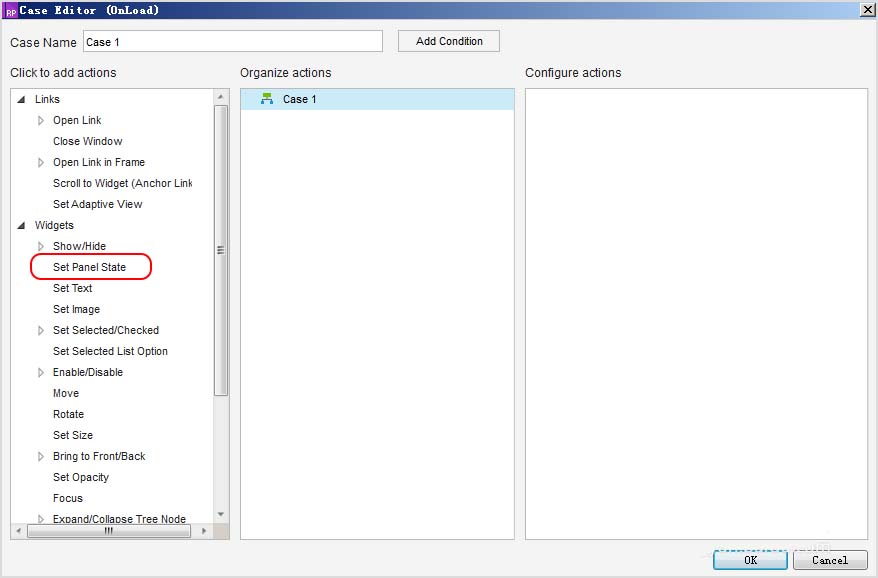The height and width of the screenshot is (578, 878).
Task: Click the actions list scroll-up arrow
Action: [221, 97]
